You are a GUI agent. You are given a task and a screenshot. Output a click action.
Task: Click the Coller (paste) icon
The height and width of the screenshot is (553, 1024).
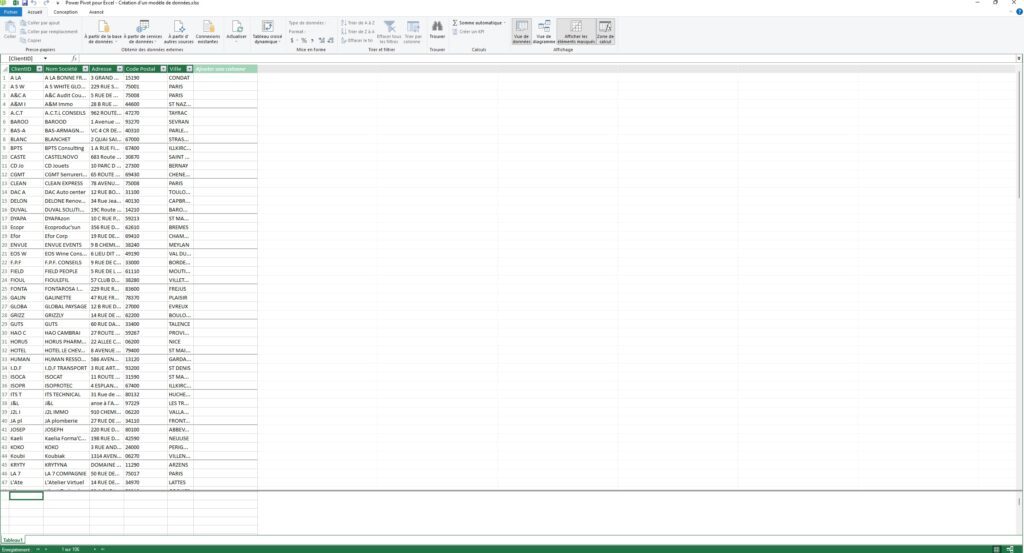tap(10, 29)
